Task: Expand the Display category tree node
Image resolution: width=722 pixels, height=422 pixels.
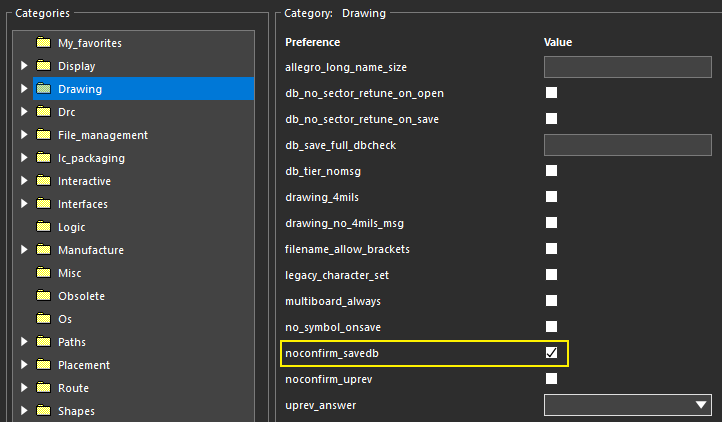Action: coord(24,66)
